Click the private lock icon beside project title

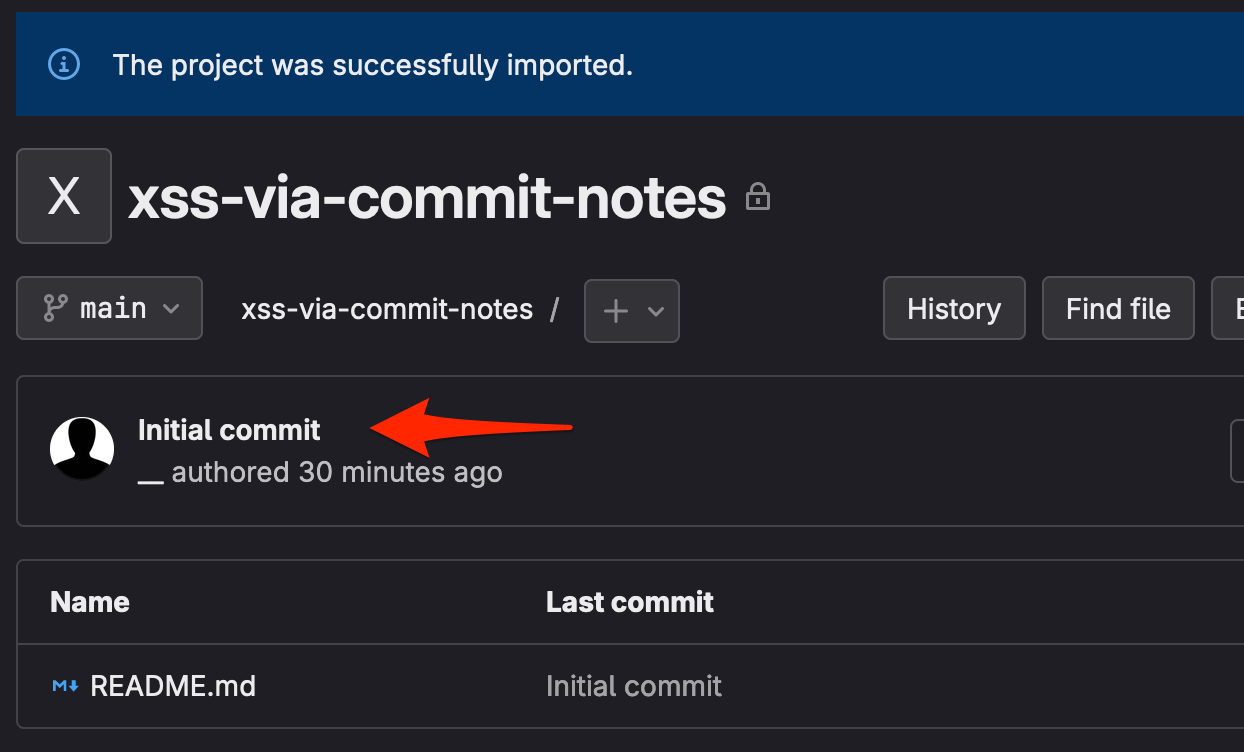(x=758, y=197)
